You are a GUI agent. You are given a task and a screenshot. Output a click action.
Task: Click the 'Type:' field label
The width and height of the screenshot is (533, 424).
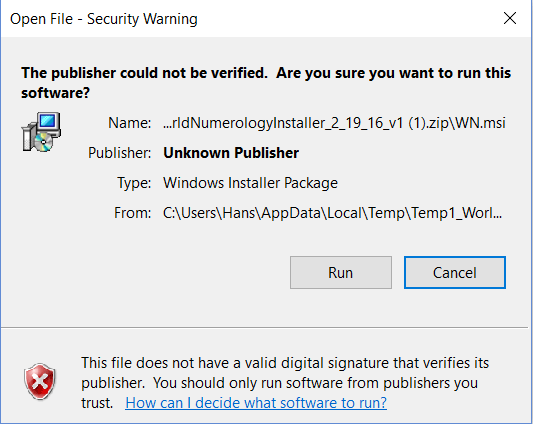134,183
